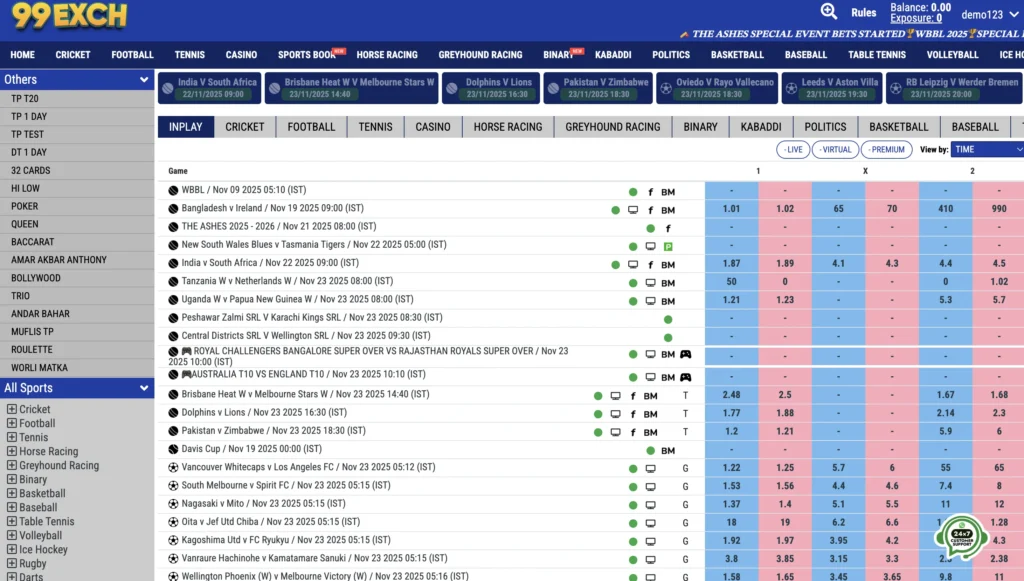Image resolution: width=1024 pixels, height=581 pixels.
Task: Open the Rules link in the header
Action: coord(863,13)
